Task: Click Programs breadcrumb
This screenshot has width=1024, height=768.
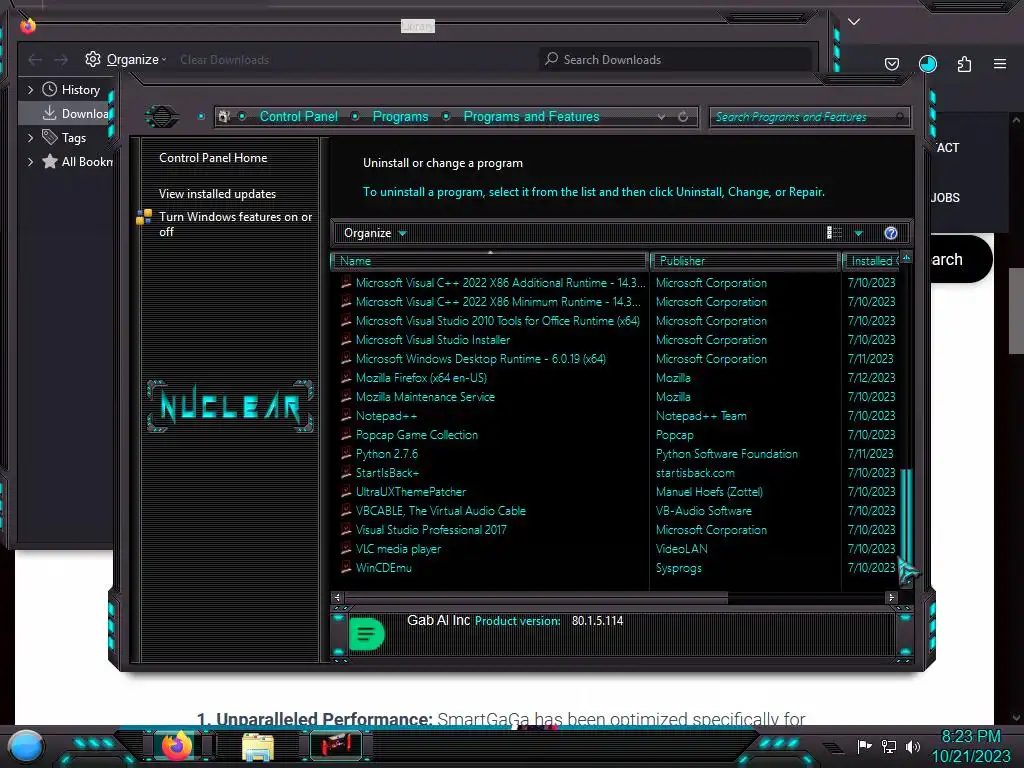Action: click(400, 117)
